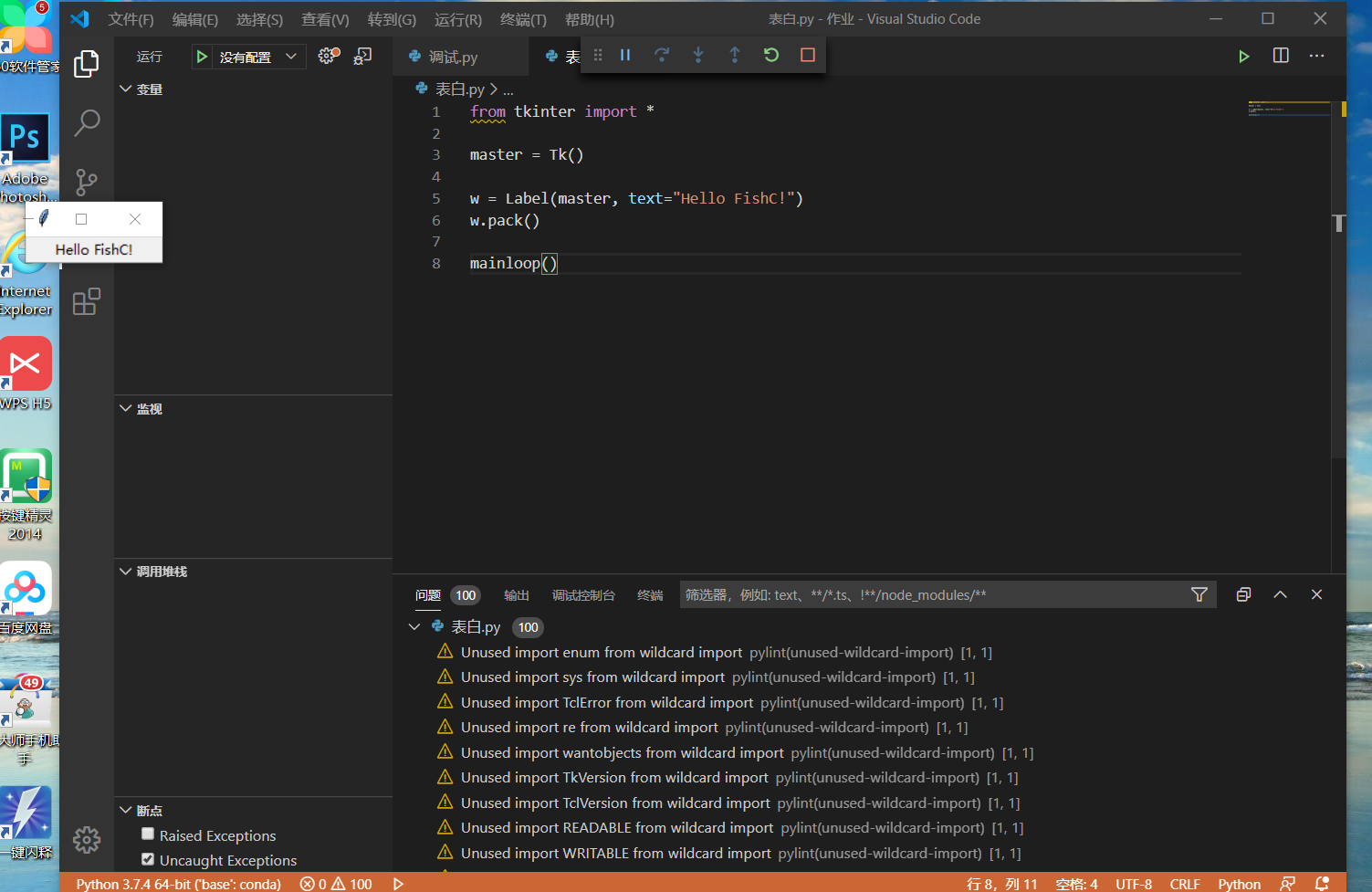Select the 'Unused import enum' warning
The image size is (1372, 892).
726,652
